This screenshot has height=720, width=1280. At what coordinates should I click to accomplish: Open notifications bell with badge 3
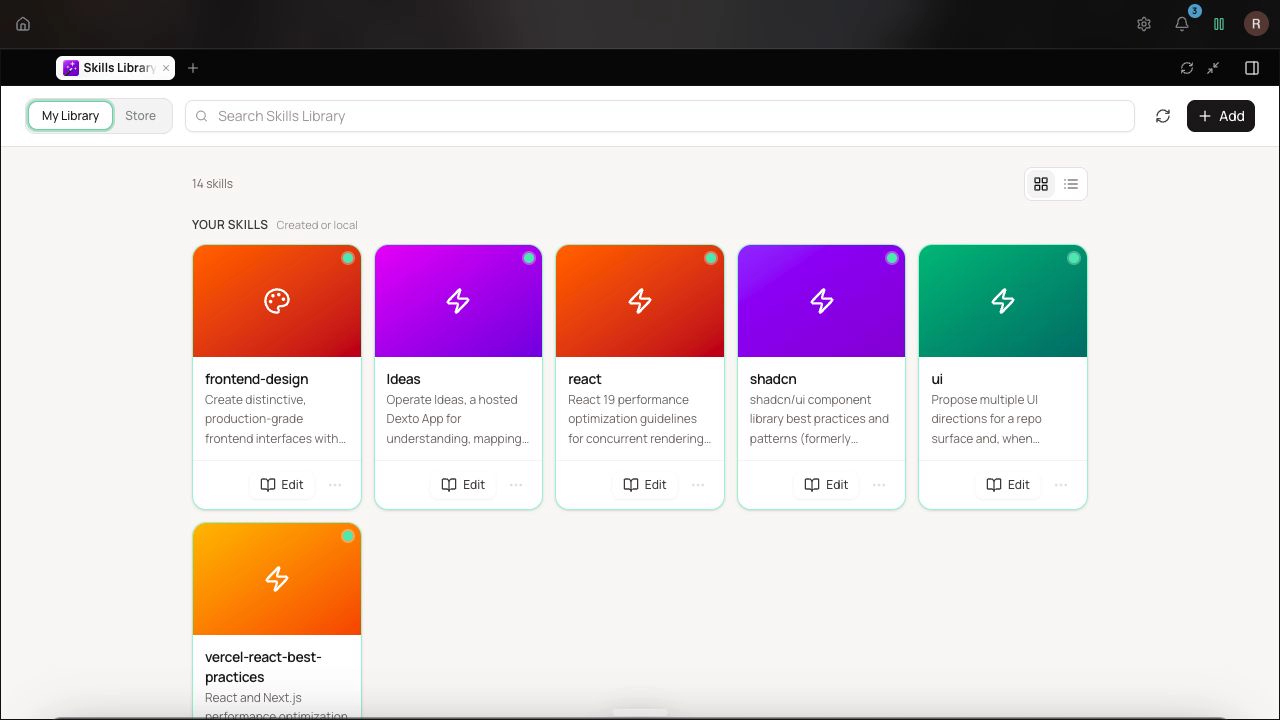coord(1182,24)
